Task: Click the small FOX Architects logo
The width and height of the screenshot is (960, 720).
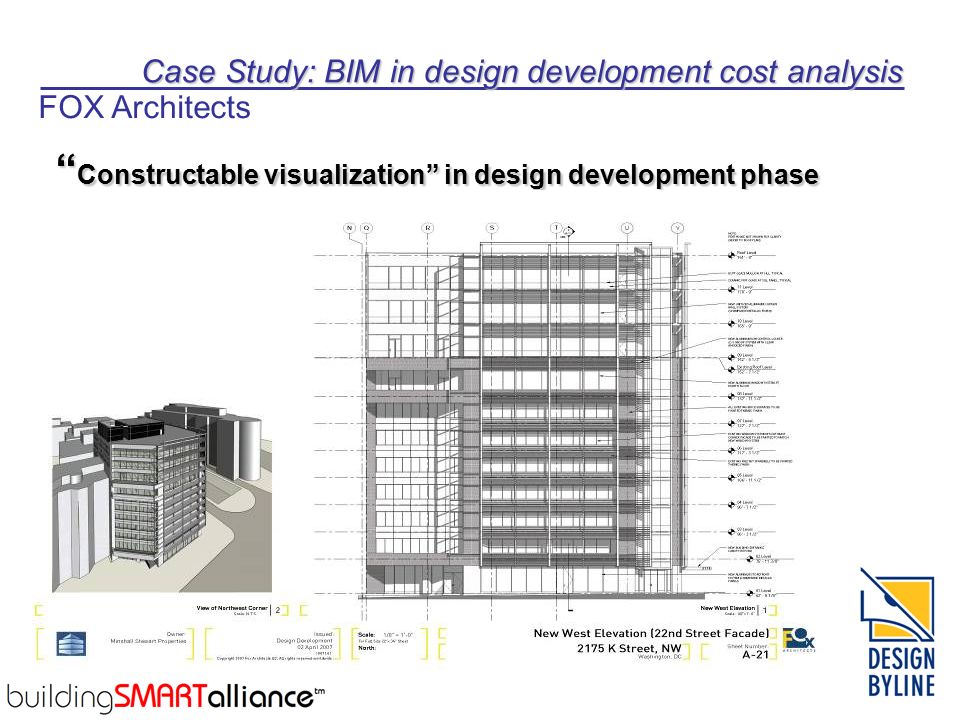Action: click(799, 639)
